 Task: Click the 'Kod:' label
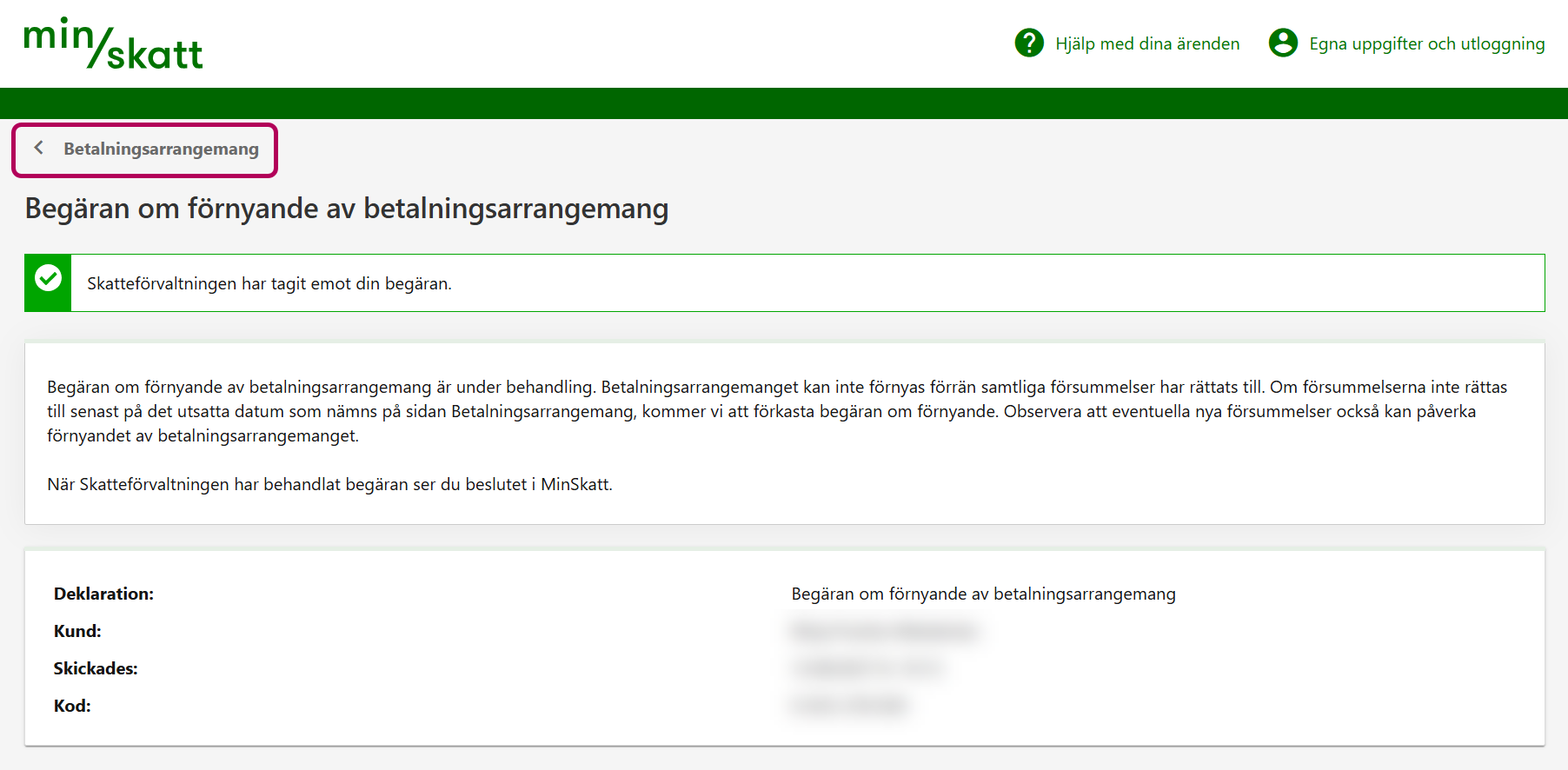click(x=72, y=706)
